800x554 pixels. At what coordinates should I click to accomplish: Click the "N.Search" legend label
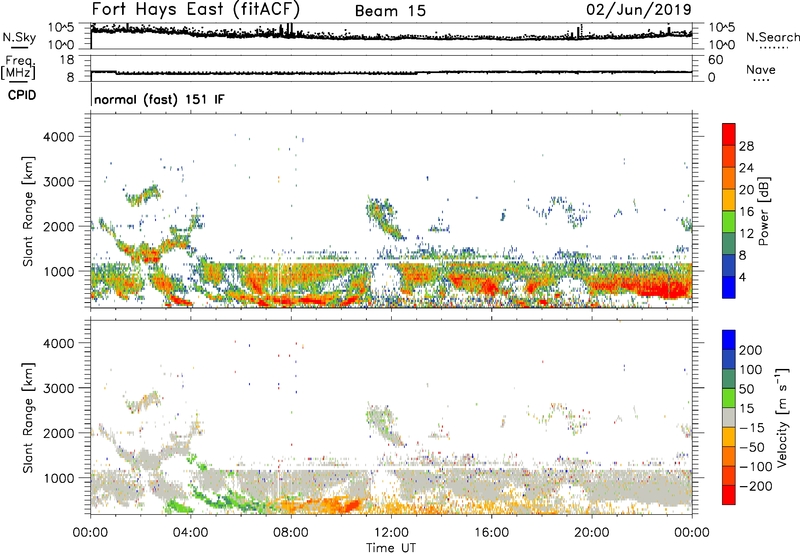tap(772, 37)
